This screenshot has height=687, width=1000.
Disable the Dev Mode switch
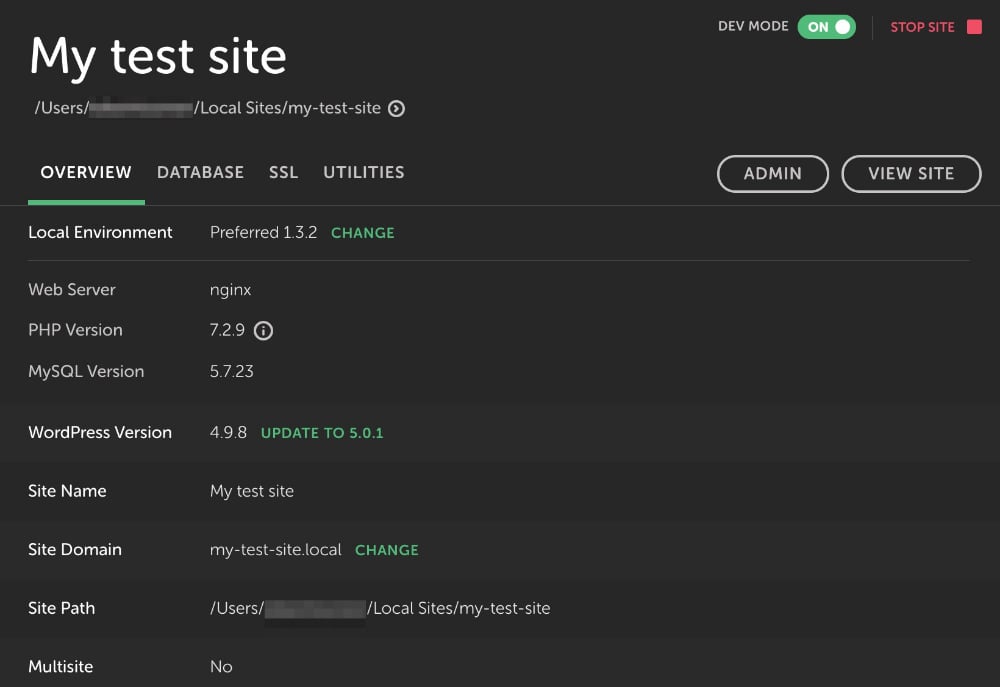pos(828,27)
